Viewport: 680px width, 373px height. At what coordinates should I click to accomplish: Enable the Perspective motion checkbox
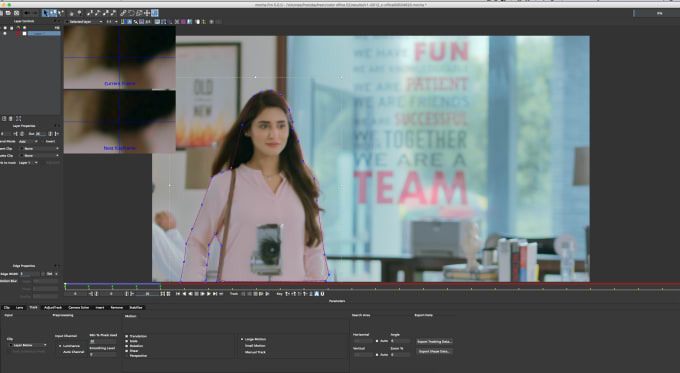click(x=127, y=356)
